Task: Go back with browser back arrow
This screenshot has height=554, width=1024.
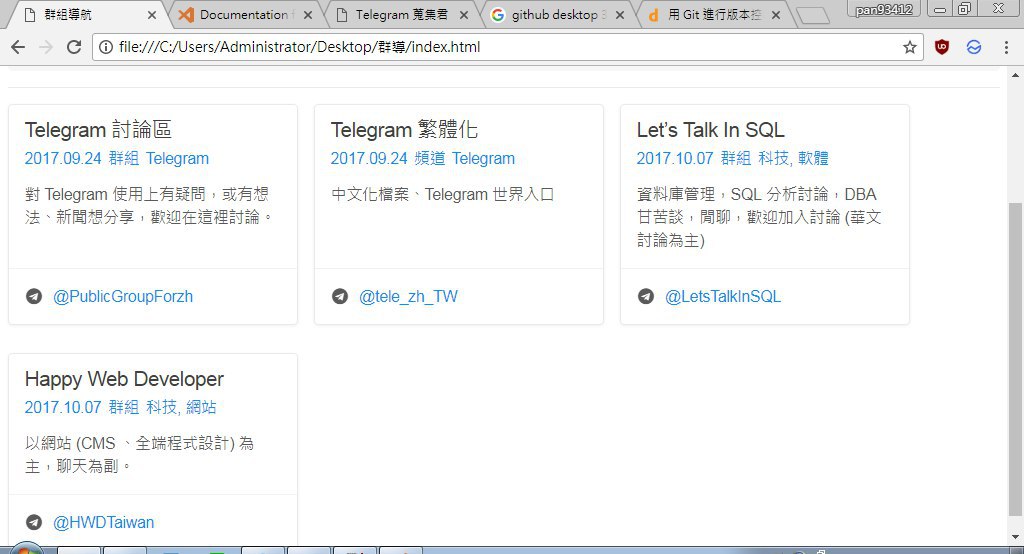Action: click(18, 47)
